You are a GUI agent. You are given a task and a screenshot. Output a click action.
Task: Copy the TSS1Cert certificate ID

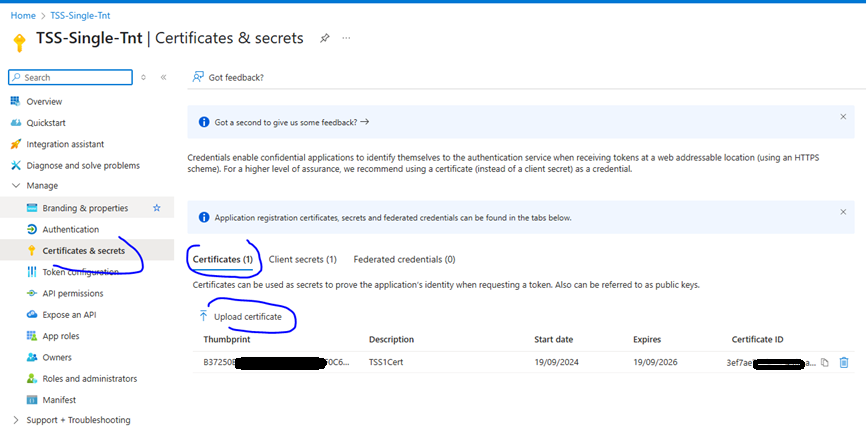[x=824, y=363]
